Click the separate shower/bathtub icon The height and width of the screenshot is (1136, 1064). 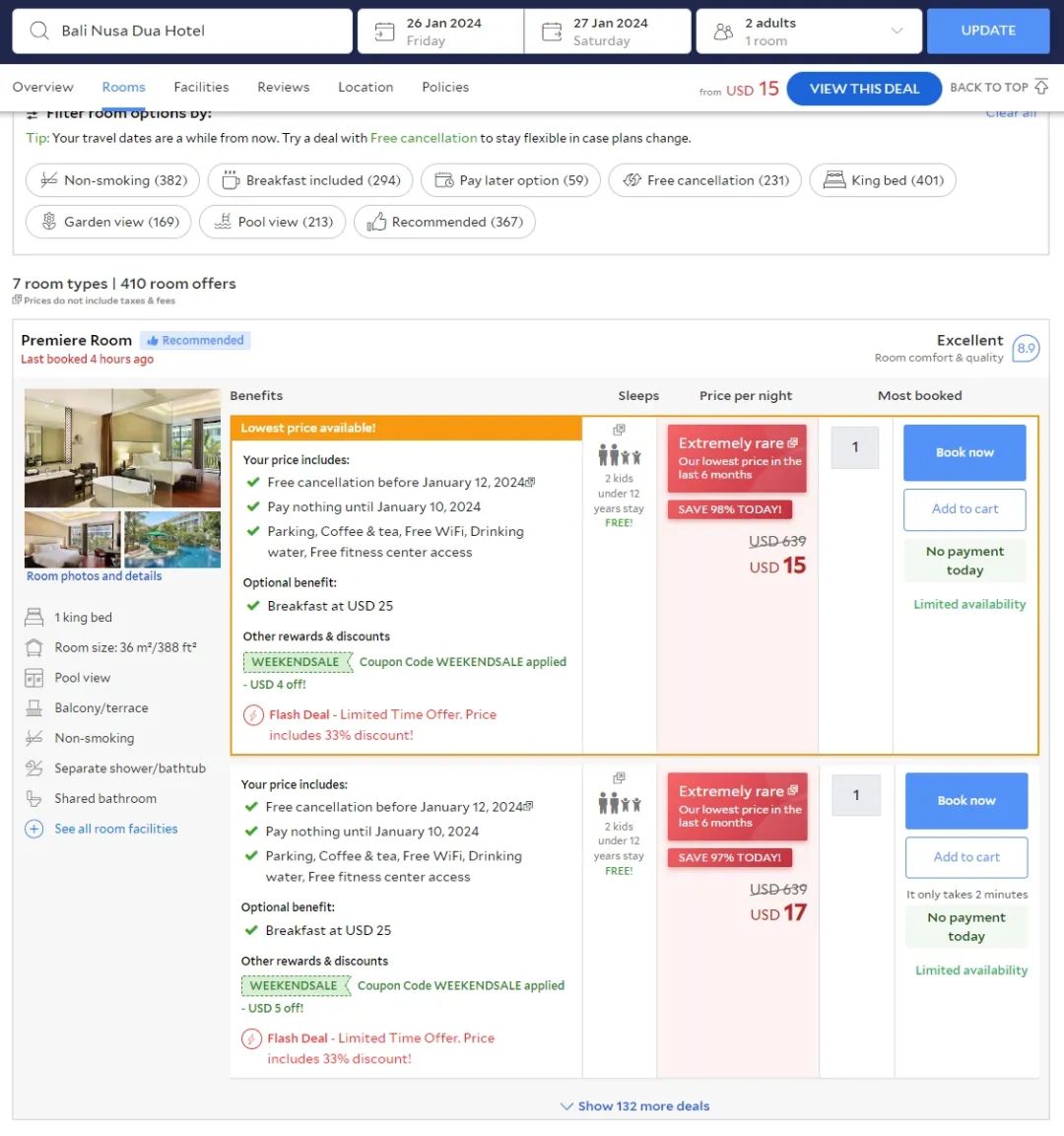coord(34,768)
